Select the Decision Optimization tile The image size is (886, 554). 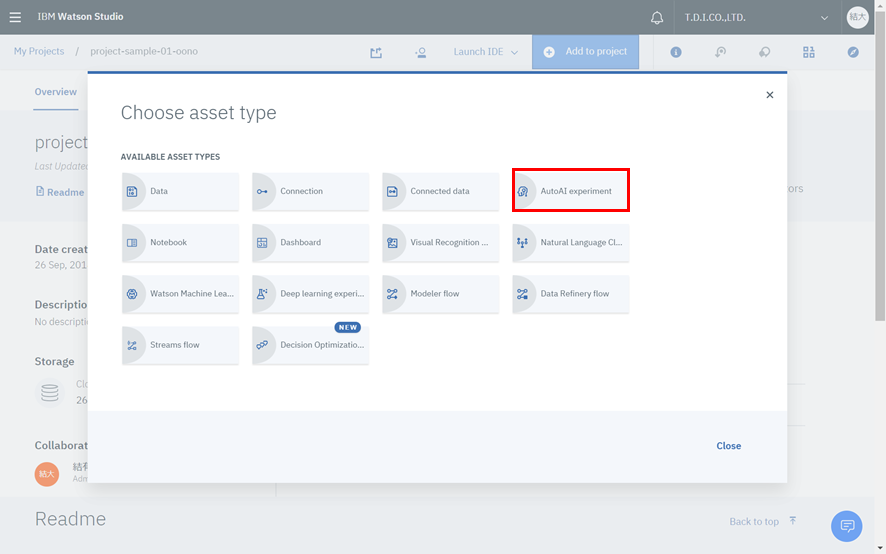tap(310, 345)
